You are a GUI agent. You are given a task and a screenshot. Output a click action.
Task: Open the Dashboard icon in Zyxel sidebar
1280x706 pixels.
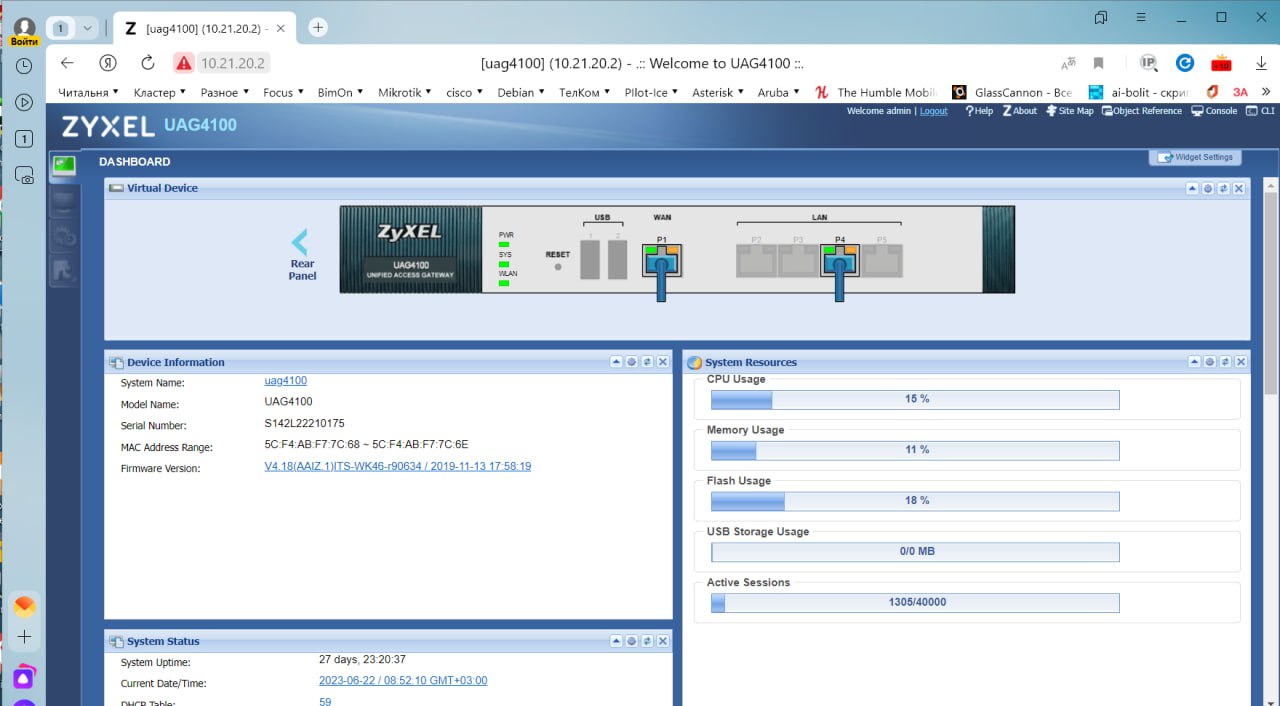[x=64, y=166]
